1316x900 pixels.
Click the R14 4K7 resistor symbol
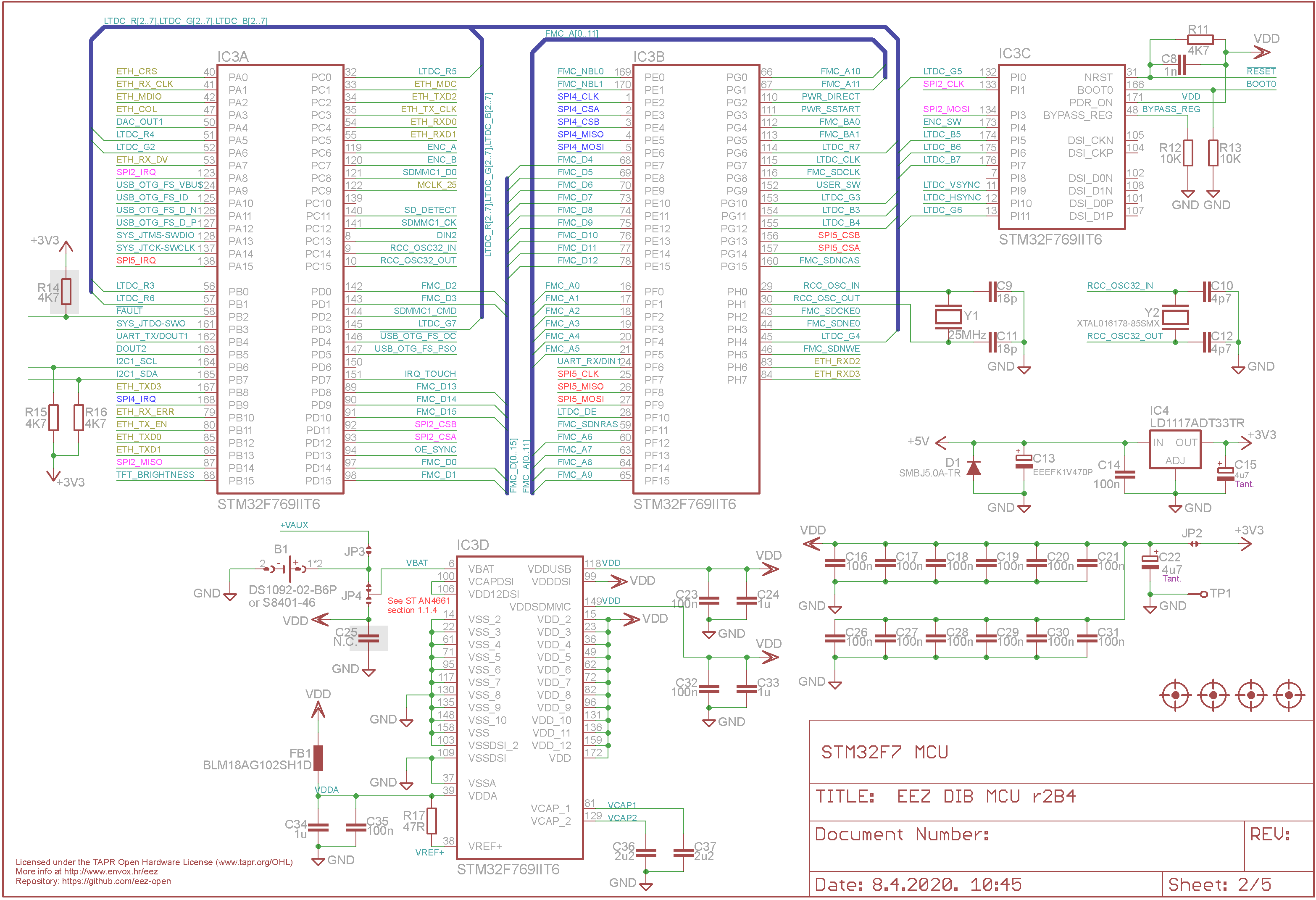click(x=66, y=292)
